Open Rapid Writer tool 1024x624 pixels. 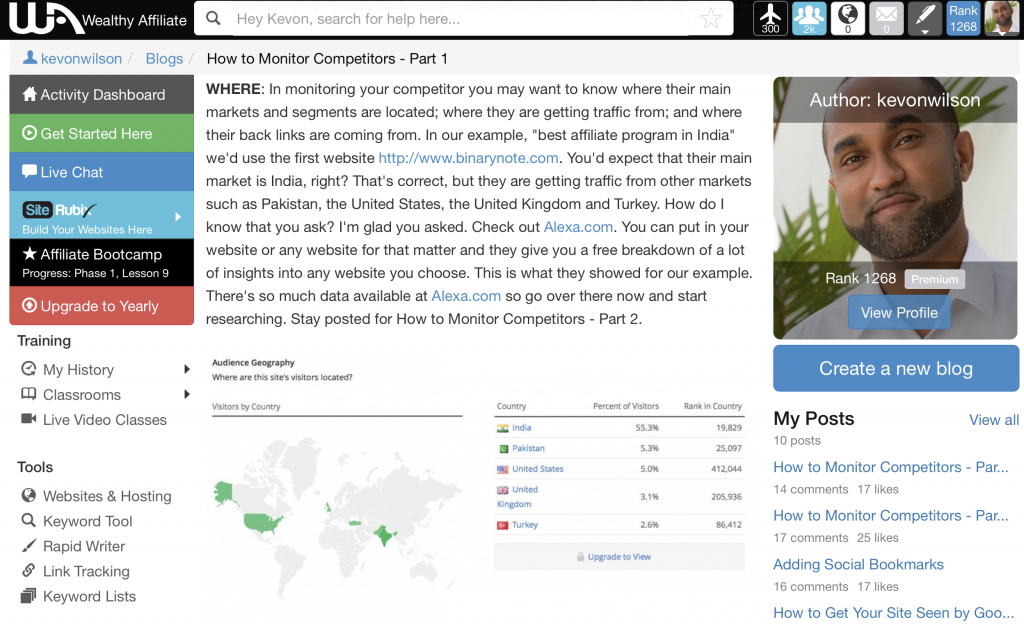84,546
